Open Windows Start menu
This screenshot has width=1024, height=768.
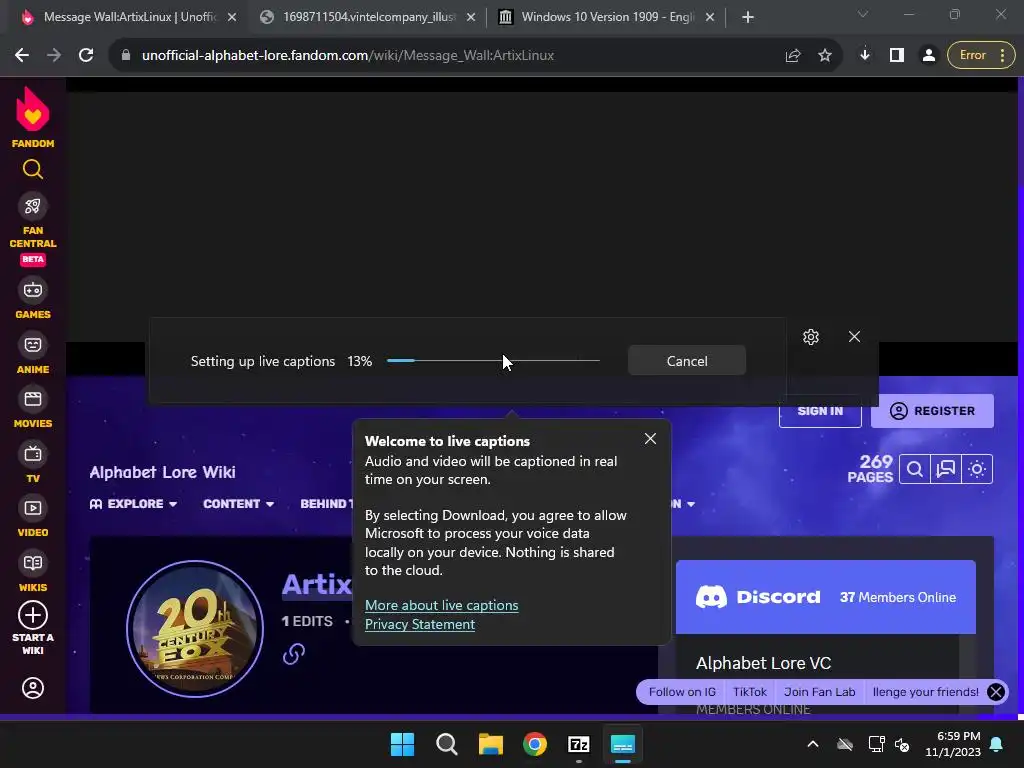pyautogui.click(x=402, y=744)
